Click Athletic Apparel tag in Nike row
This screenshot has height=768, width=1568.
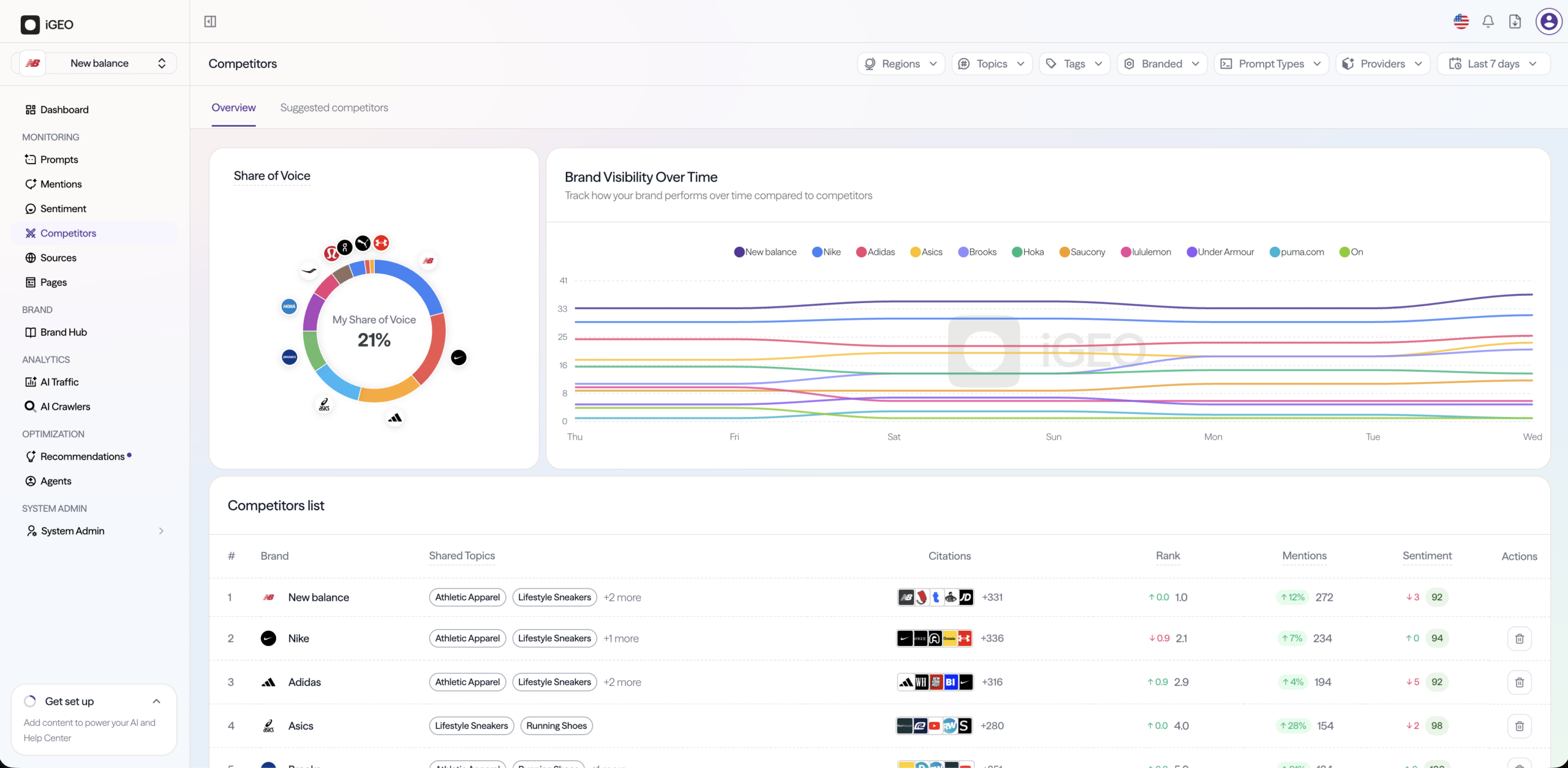click(467, 638)
